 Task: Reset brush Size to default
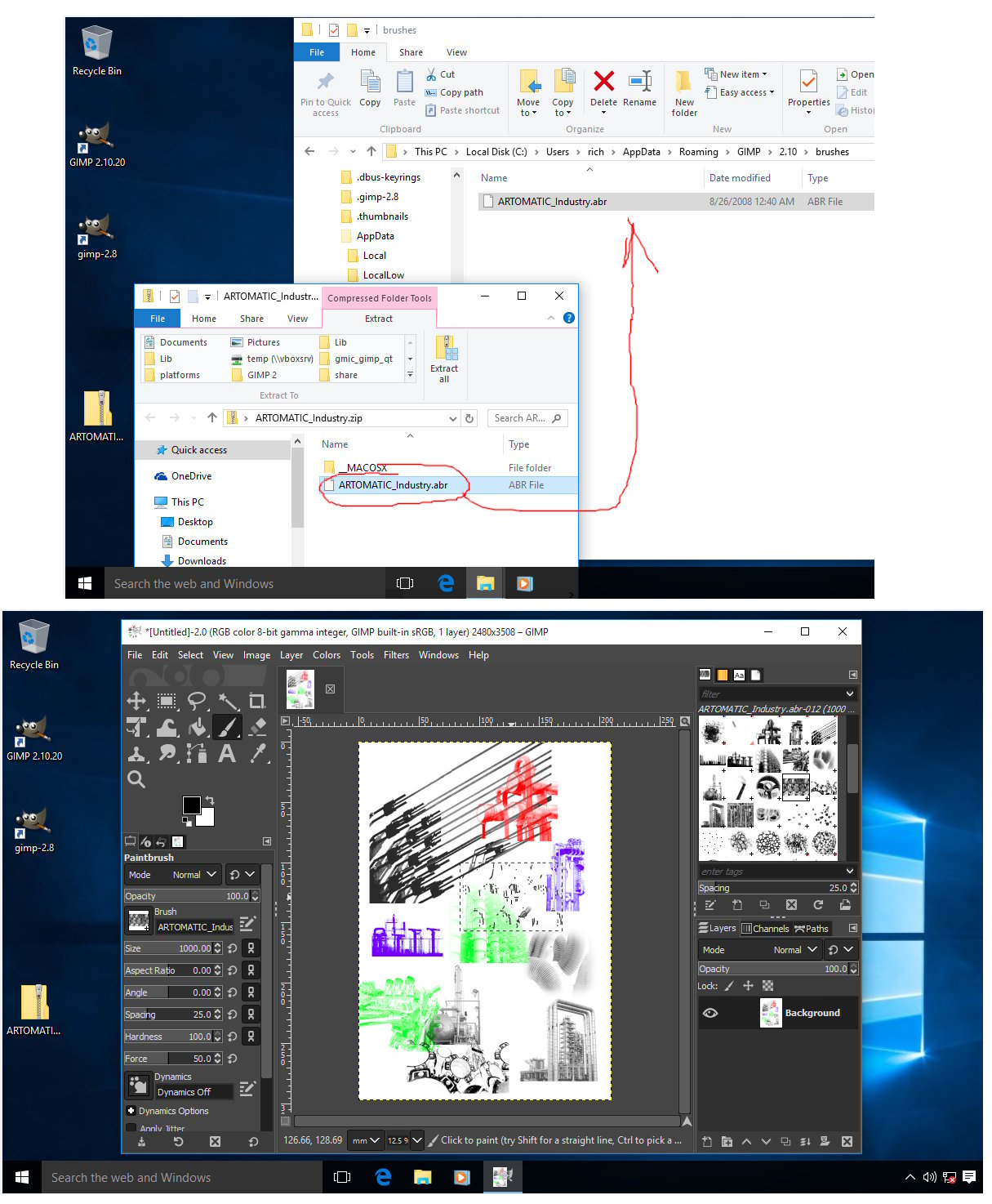[233, 948]
